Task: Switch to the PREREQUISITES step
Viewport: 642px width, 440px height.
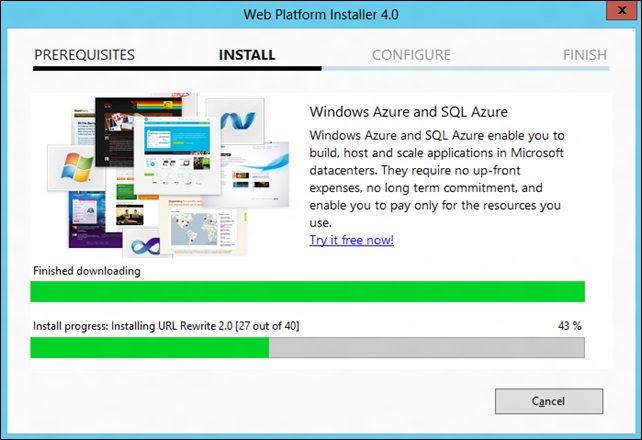Action: 84,55
